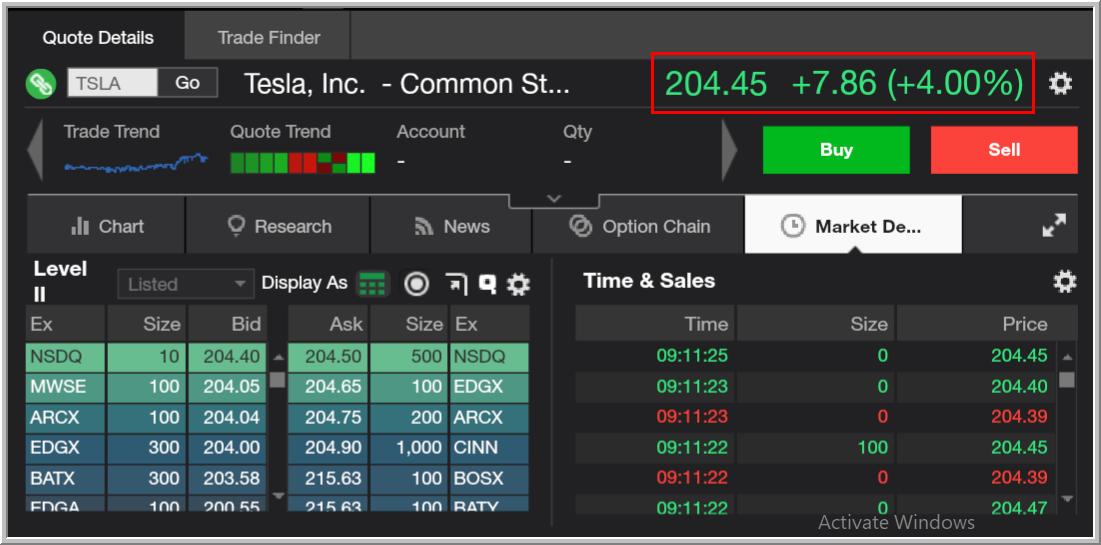Click the Go button
Viewport: 1101px width, 545px height.
point(187,83)
